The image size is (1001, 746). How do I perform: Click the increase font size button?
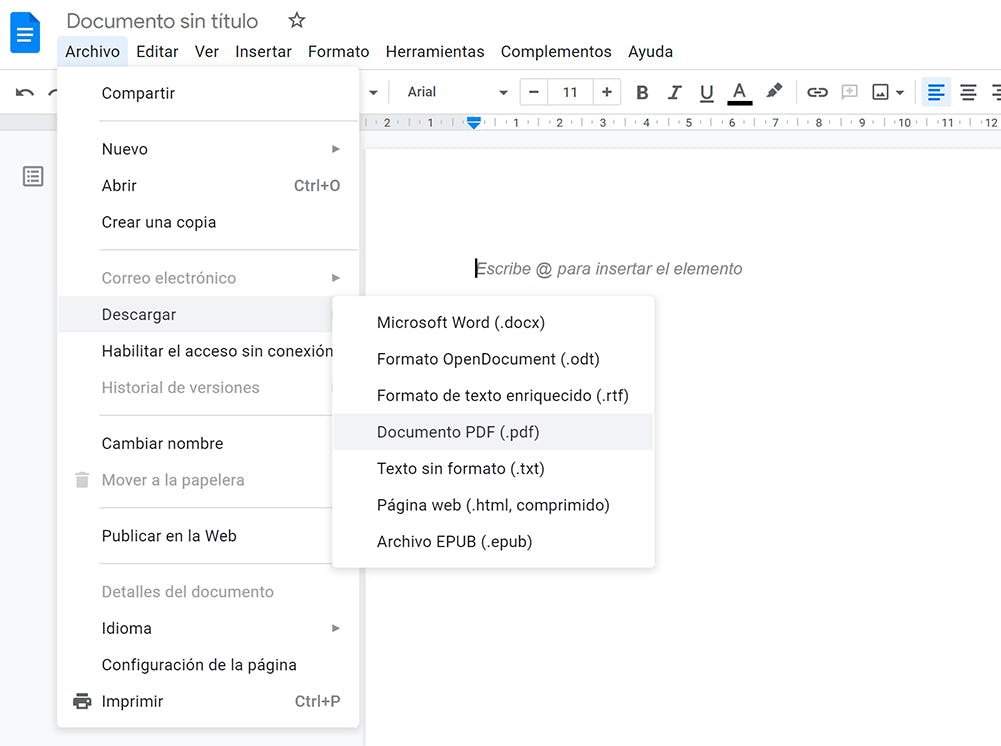607,91
